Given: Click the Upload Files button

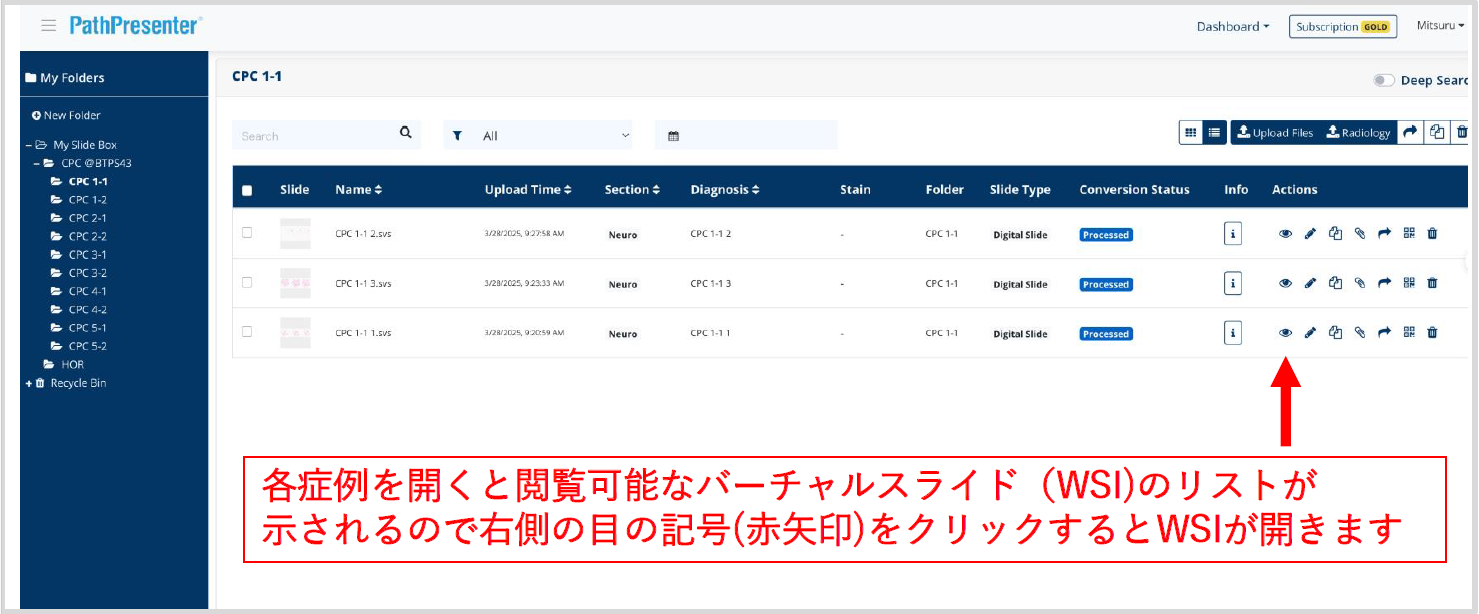Looking at the screenshot, I should point(1275,132).
